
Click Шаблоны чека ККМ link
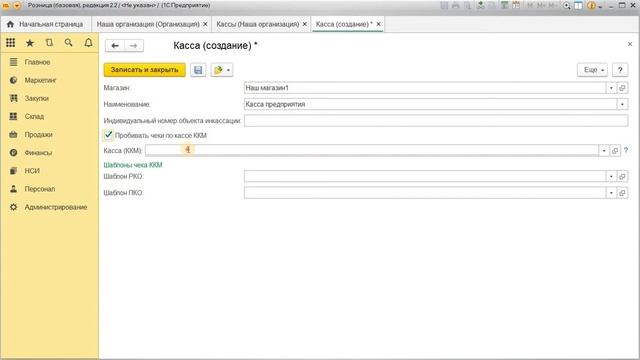tap(133, 165)
